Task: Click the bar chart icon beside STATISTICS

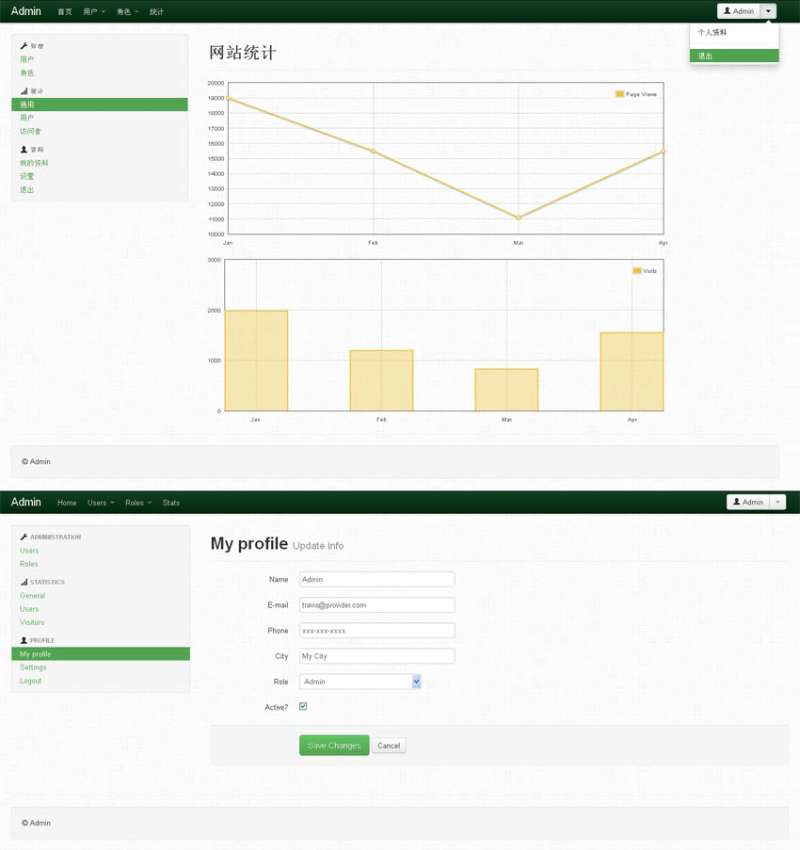Action: (24, 582)
